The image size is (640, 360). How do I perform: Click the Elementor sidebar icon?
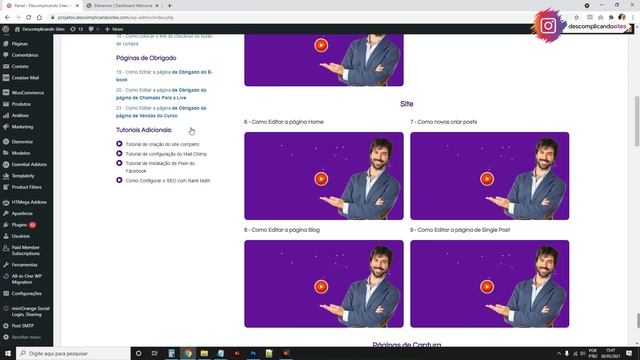(x=6, y=142)
